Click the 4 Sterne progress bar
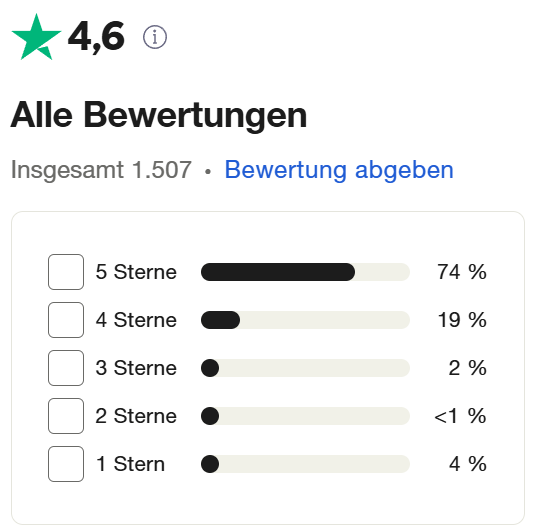Image resolution: width=535 pixels, height=532 pixels. [x=305, y=320]
